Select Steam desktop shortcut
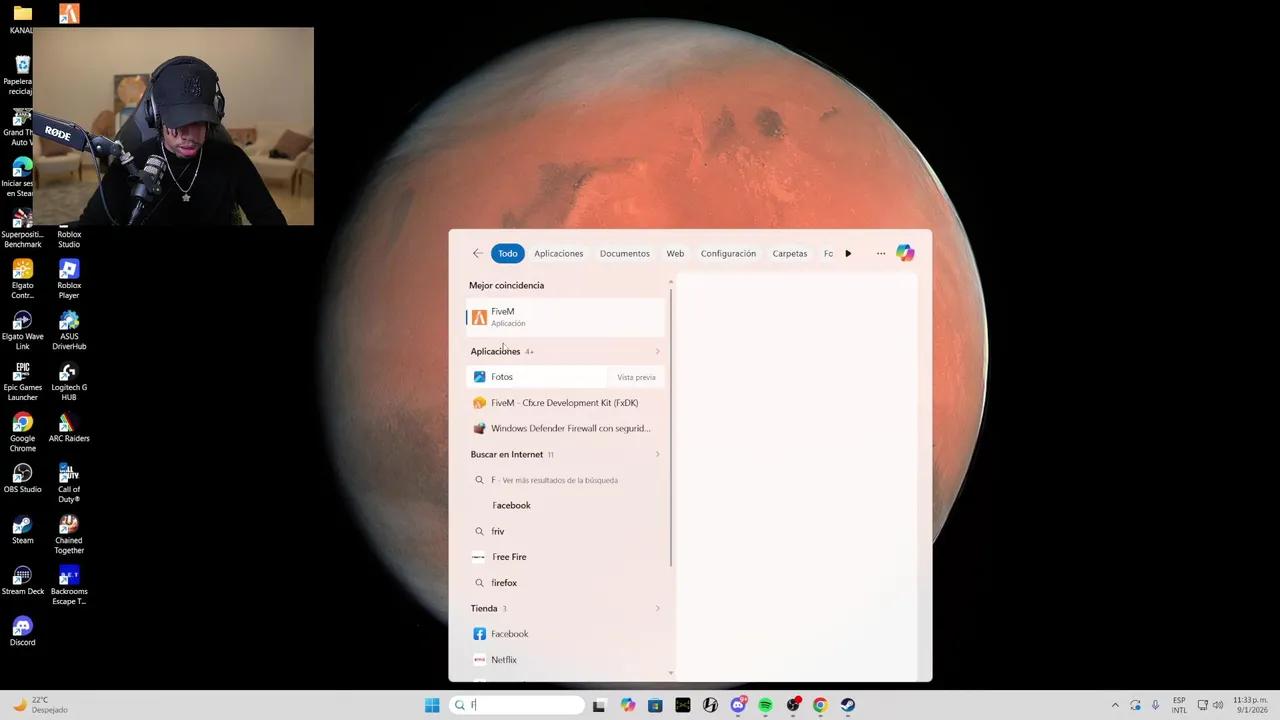 (22, 529)
